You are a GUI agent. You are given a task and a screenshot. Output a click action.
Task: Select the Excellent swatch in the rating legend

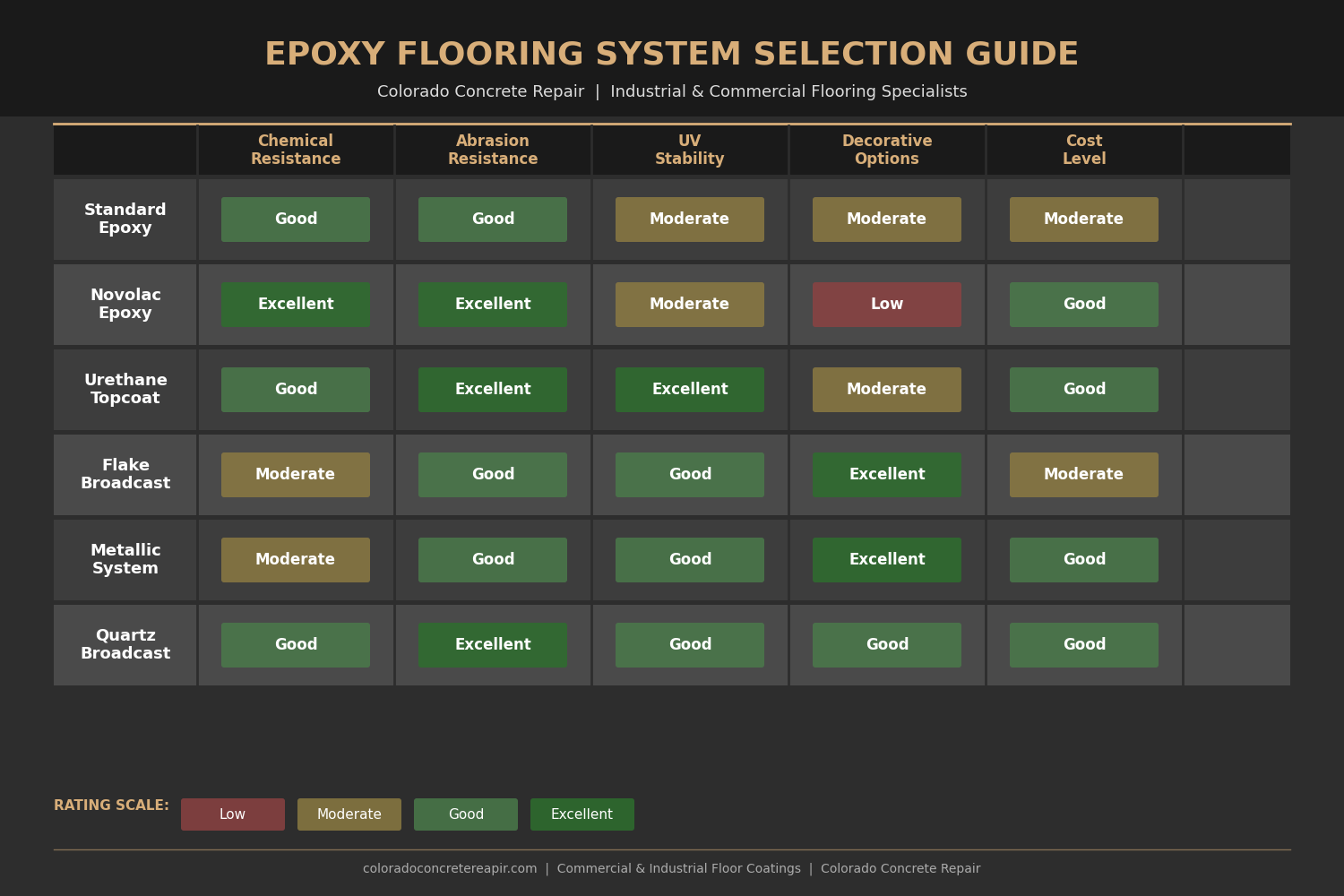point(582,814)
